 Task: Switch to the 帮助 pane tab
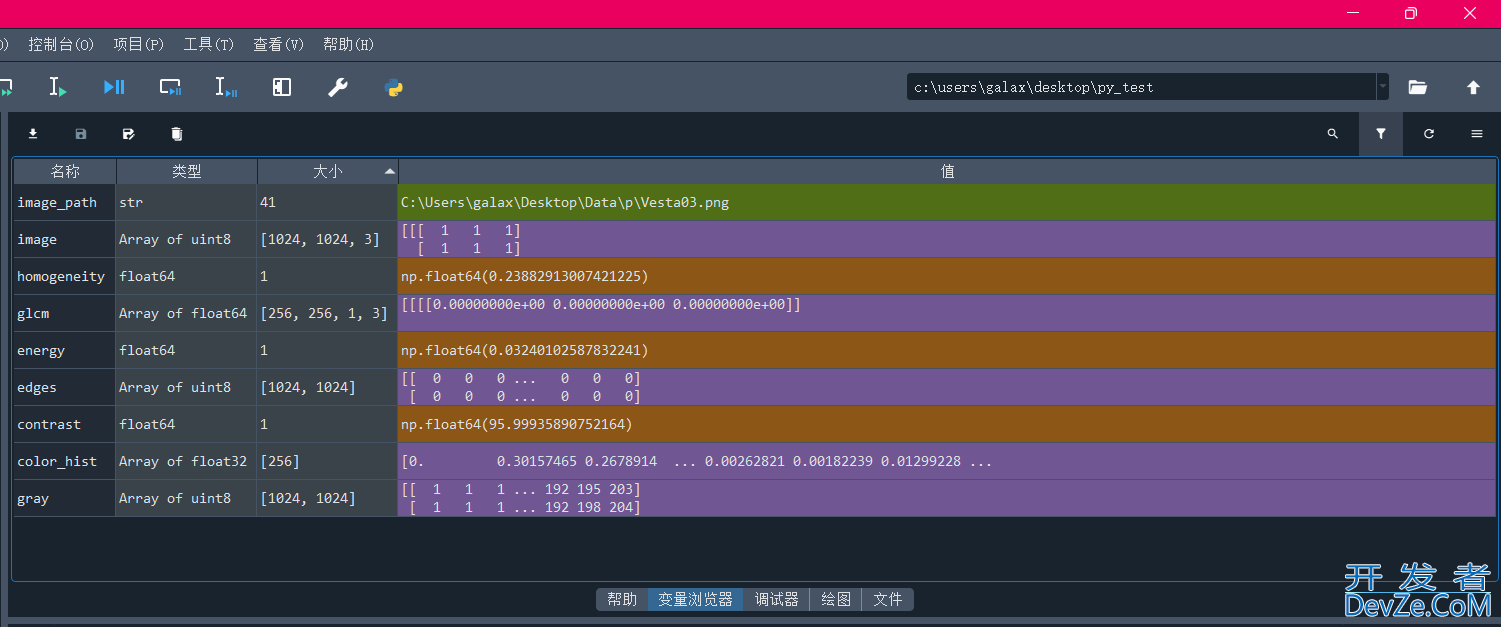coord(622,599)
